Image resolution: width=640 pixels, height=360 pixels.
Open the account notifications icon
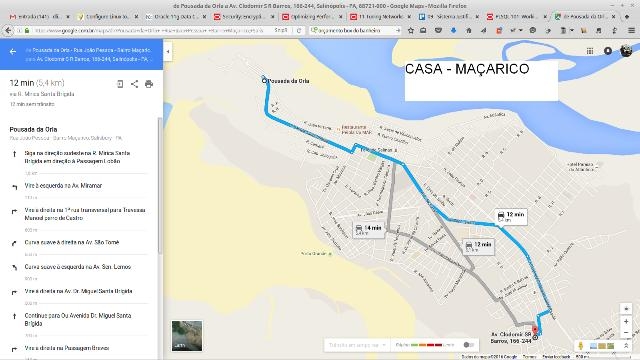click(608, 51)
